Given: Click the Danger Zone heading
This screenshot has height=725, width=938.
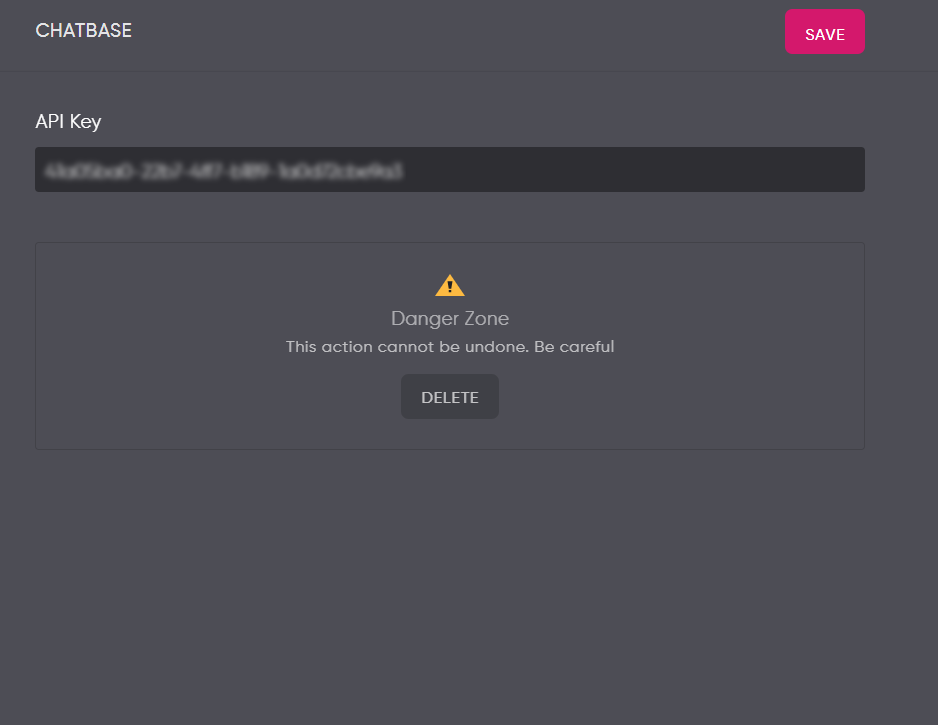Looking at the screenshot, I should (x=450, y=318).
